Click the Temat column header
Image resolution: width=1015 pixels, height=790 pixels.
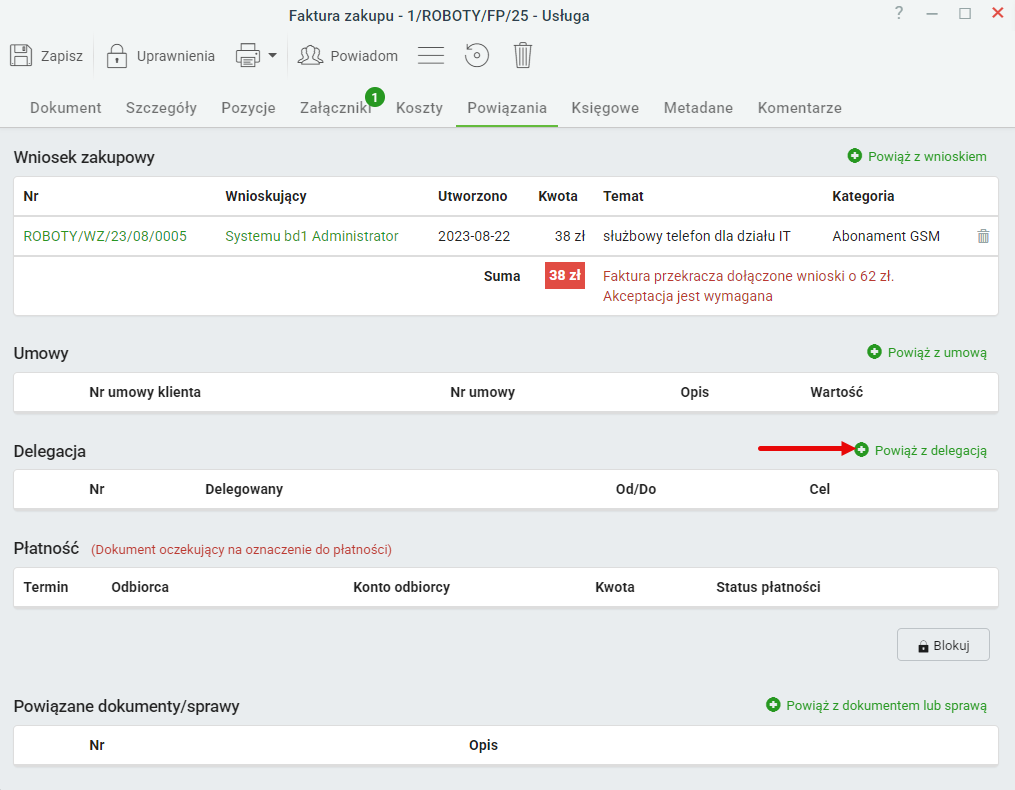point(623,196)
